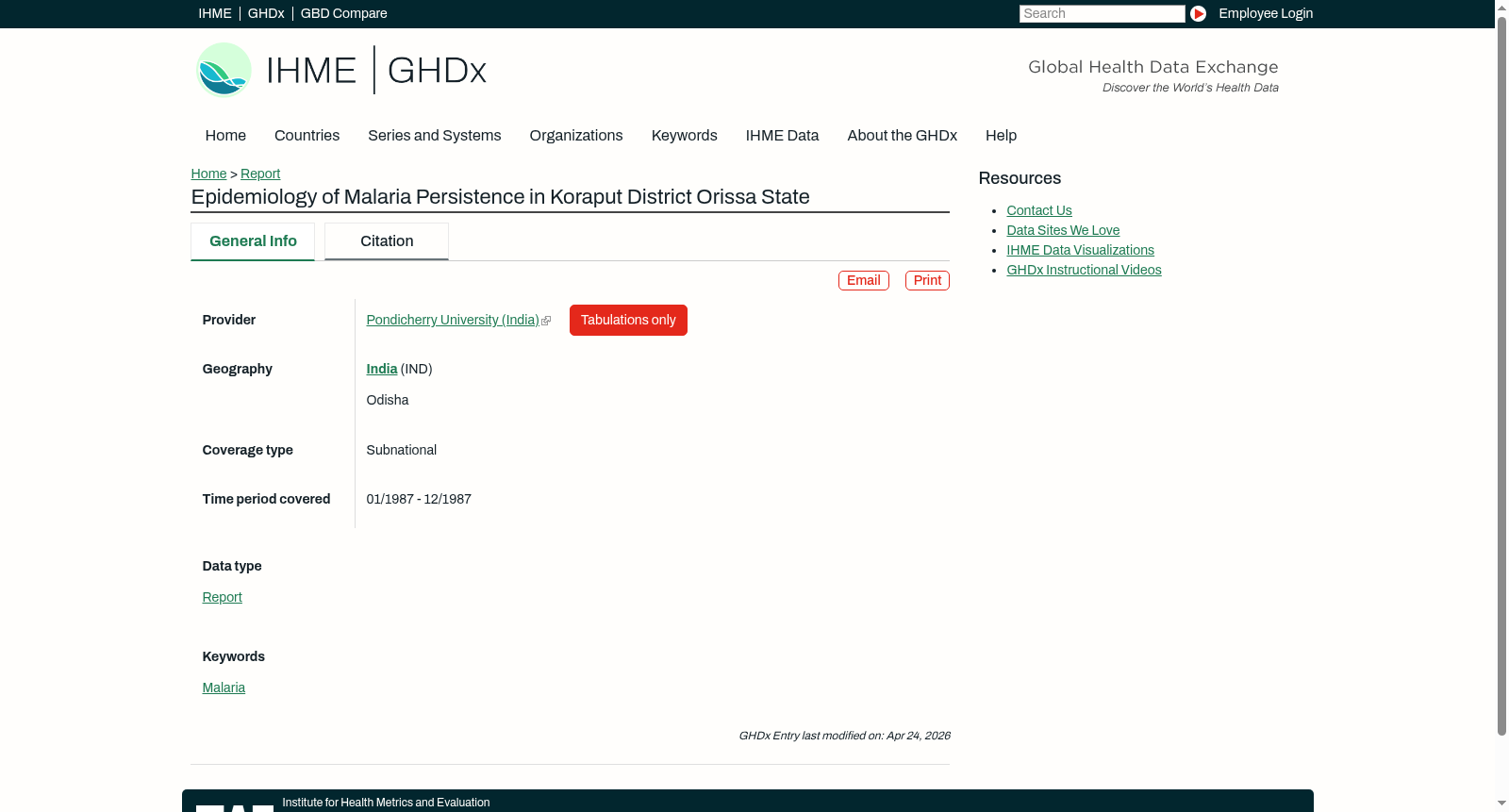Click the Time period covered label
The image size is (1509, 812).
pos(266,500)
